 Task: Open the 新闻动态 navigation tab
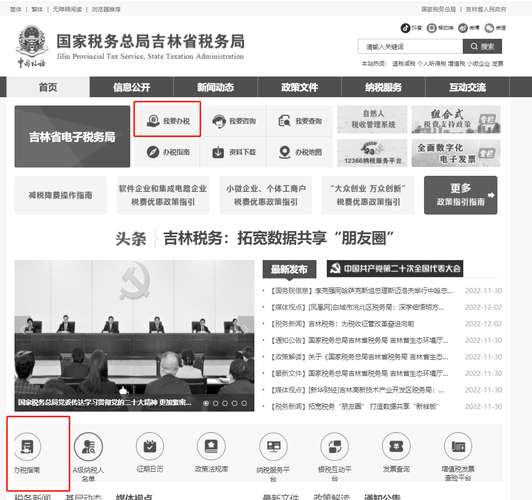pos(215,87)
